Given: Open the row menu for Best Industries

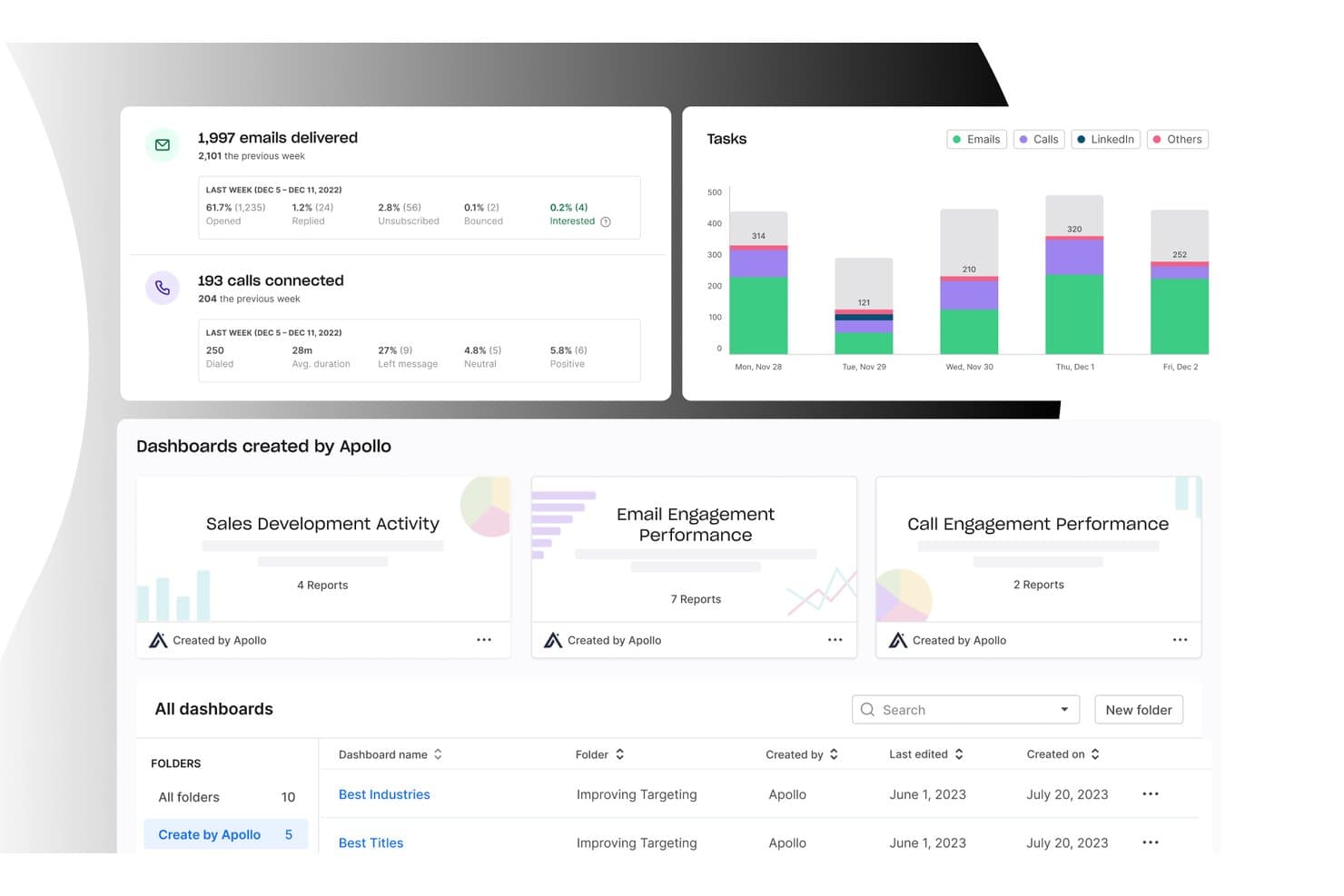Looking at the screenshot, I should (x=1151, y=794).
